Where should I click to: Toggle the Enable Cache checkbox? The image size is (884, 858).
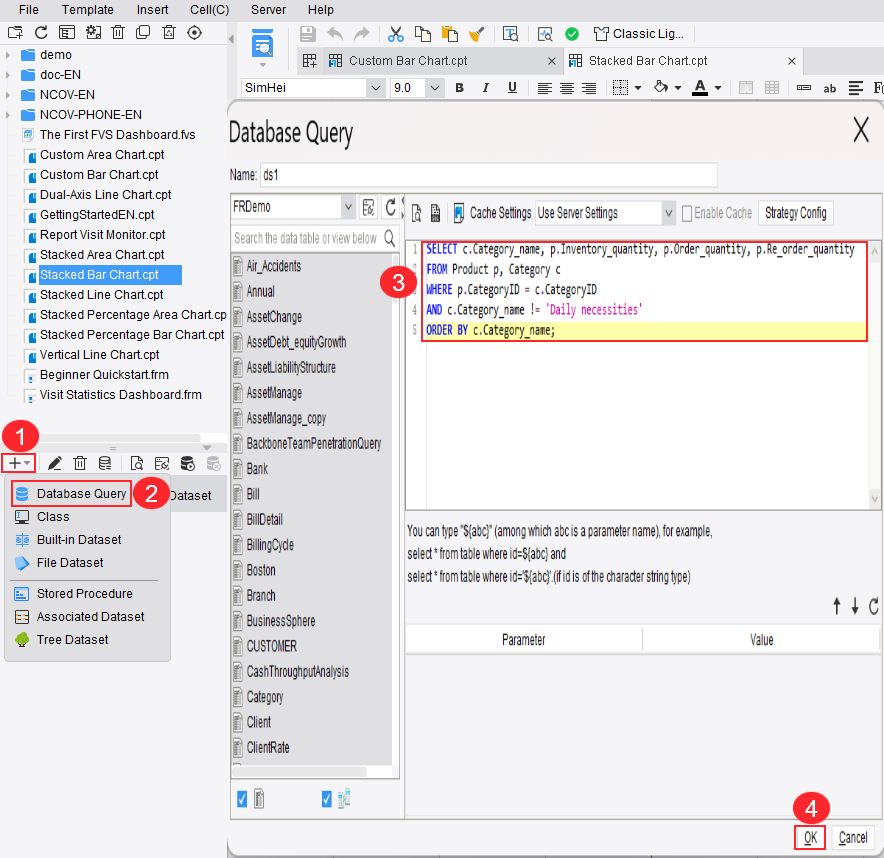pyautogui.click(x=687, y=213)
